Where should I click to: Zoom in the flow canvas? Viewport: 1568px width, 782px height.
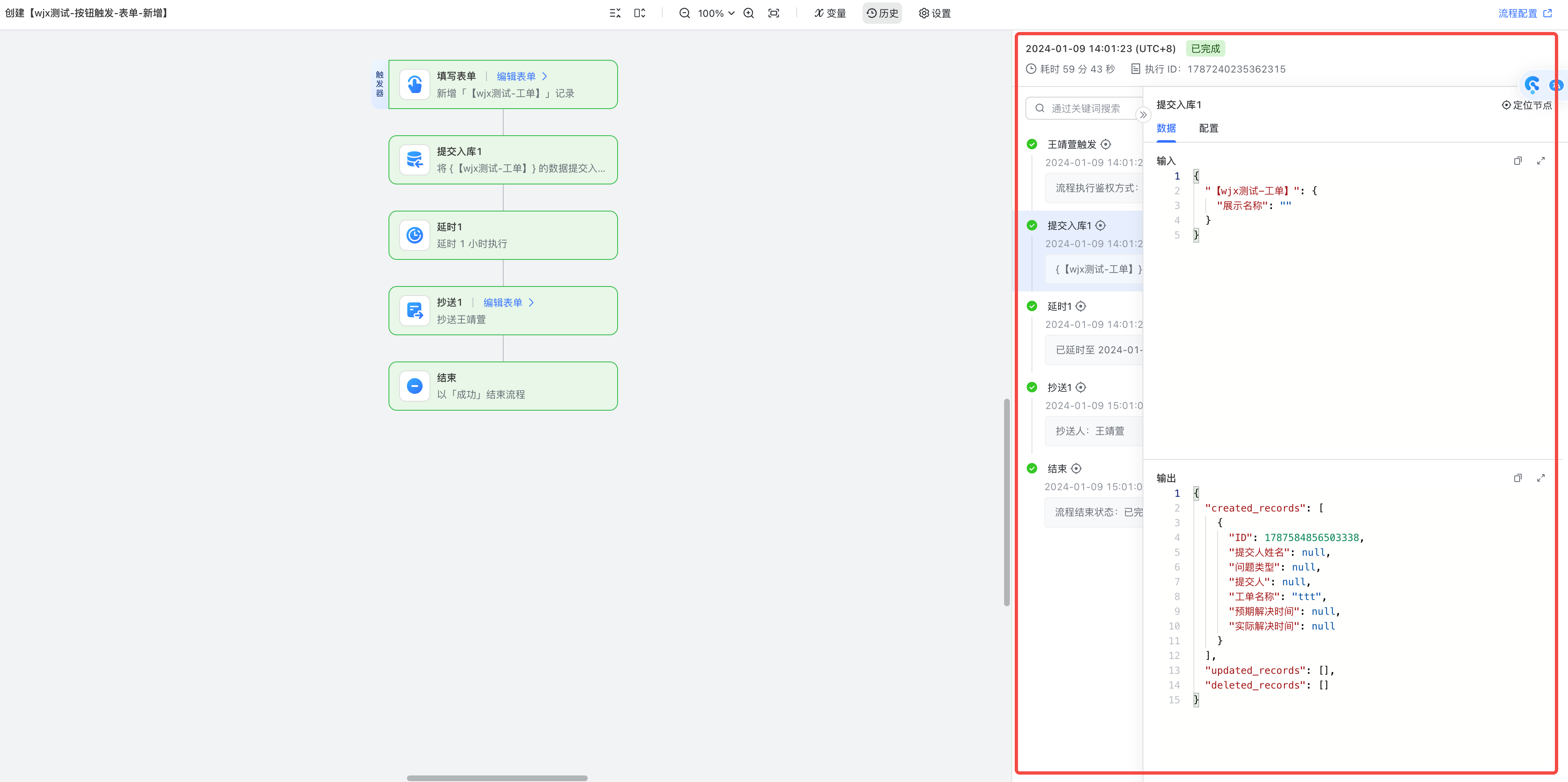point(749,14)
